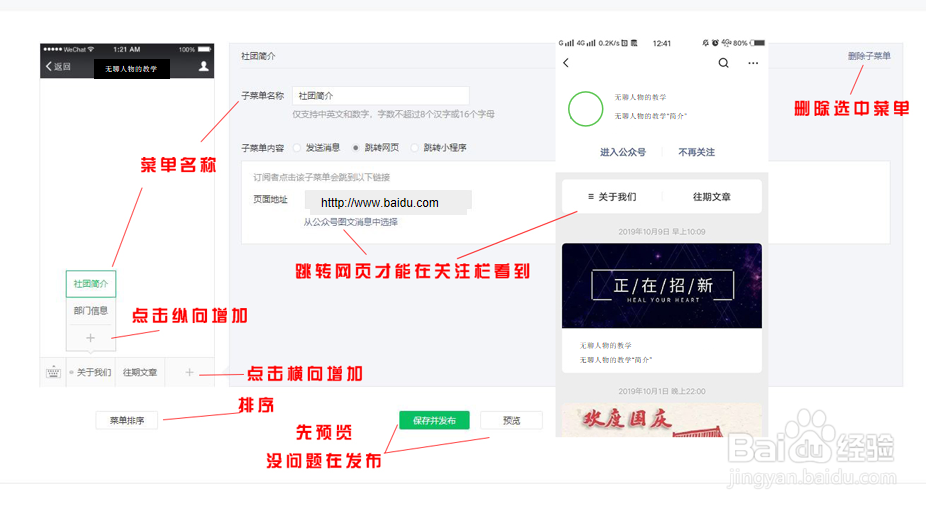Tap 进入公众号 link
Screen dimensions: 948x510
coord(623,152)
